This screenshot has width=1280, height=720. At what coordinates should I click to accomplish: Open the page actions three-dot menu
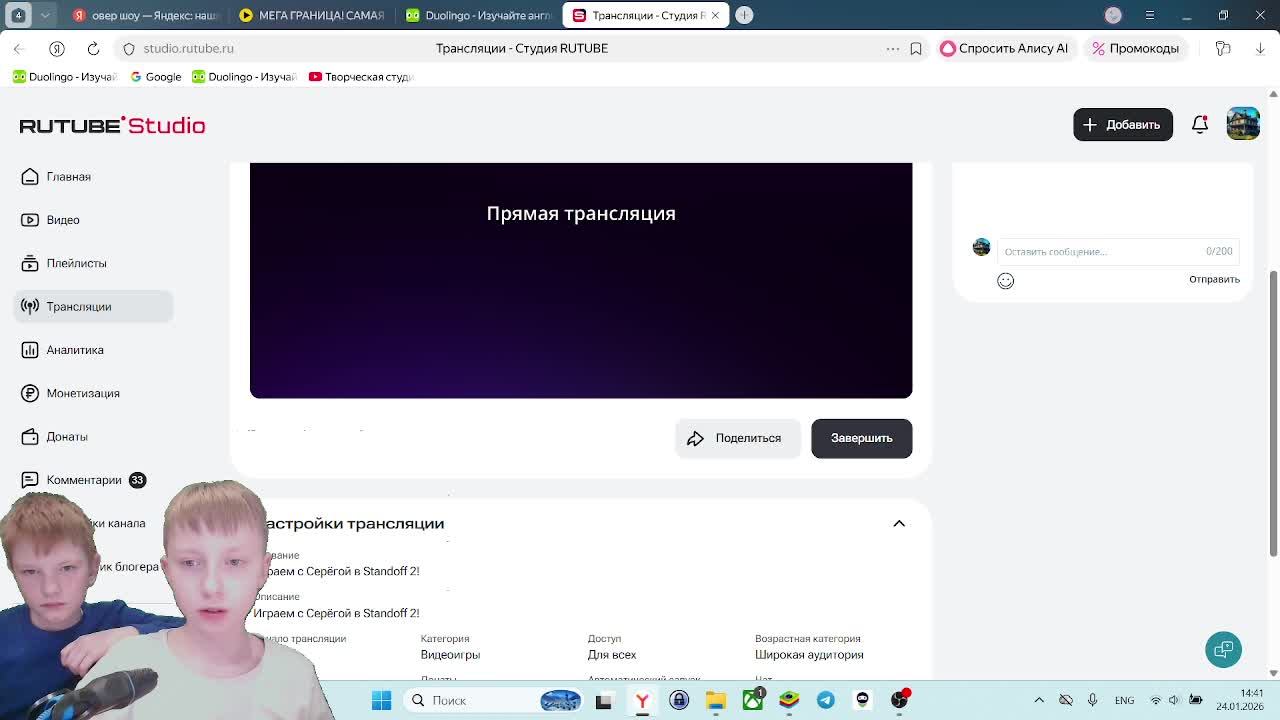(893, 48)
